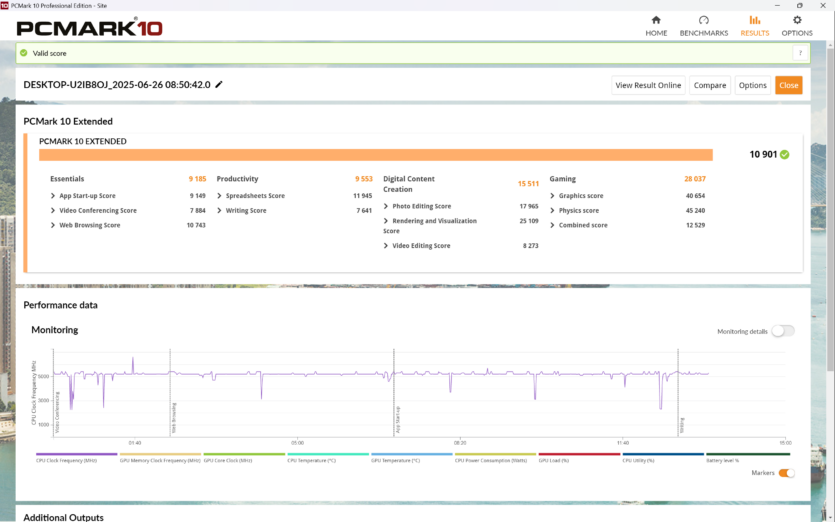Click the overall score 10 901
The image size is (835, 522).
(763, 154)
